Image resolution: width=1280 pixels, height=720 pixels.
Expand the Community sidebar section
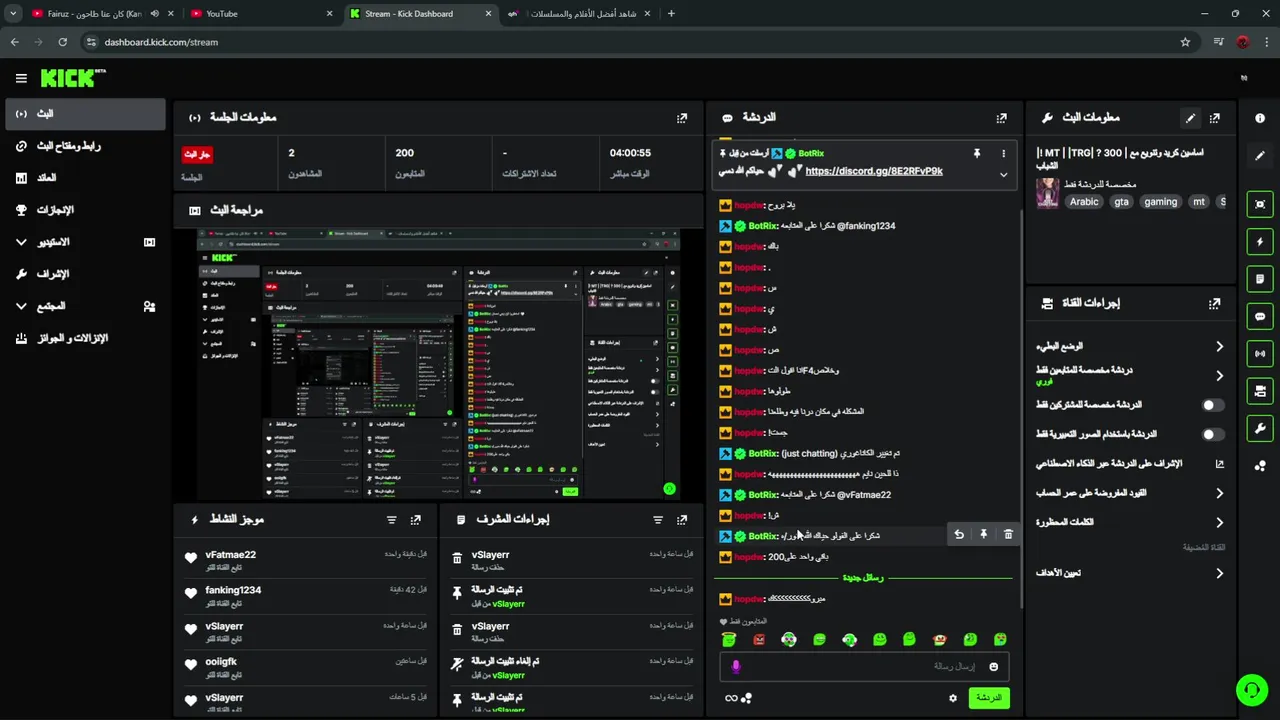click(x=85, y=306)
